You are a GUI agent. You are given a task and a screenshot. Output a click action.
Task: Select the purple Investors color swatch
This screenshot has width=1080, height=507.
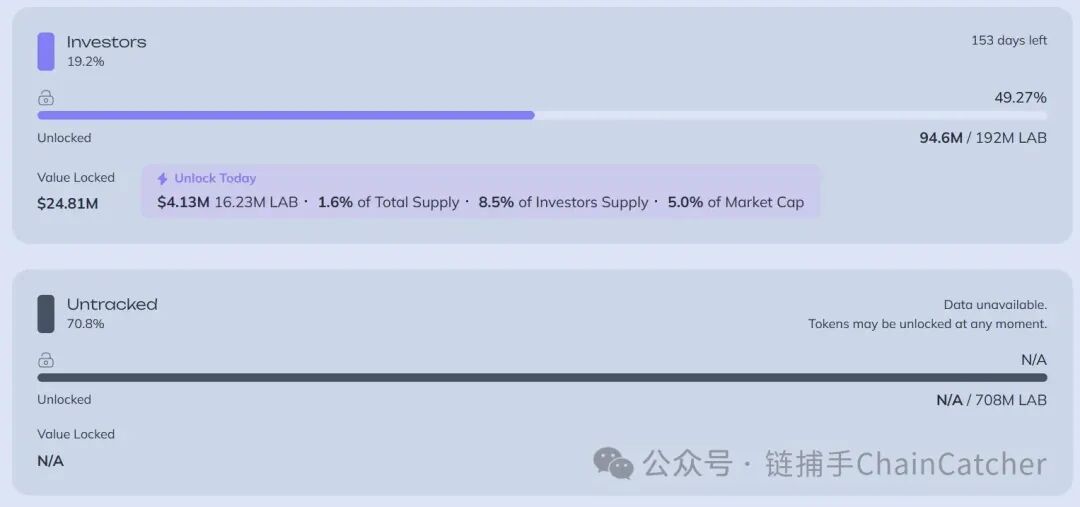45,52
